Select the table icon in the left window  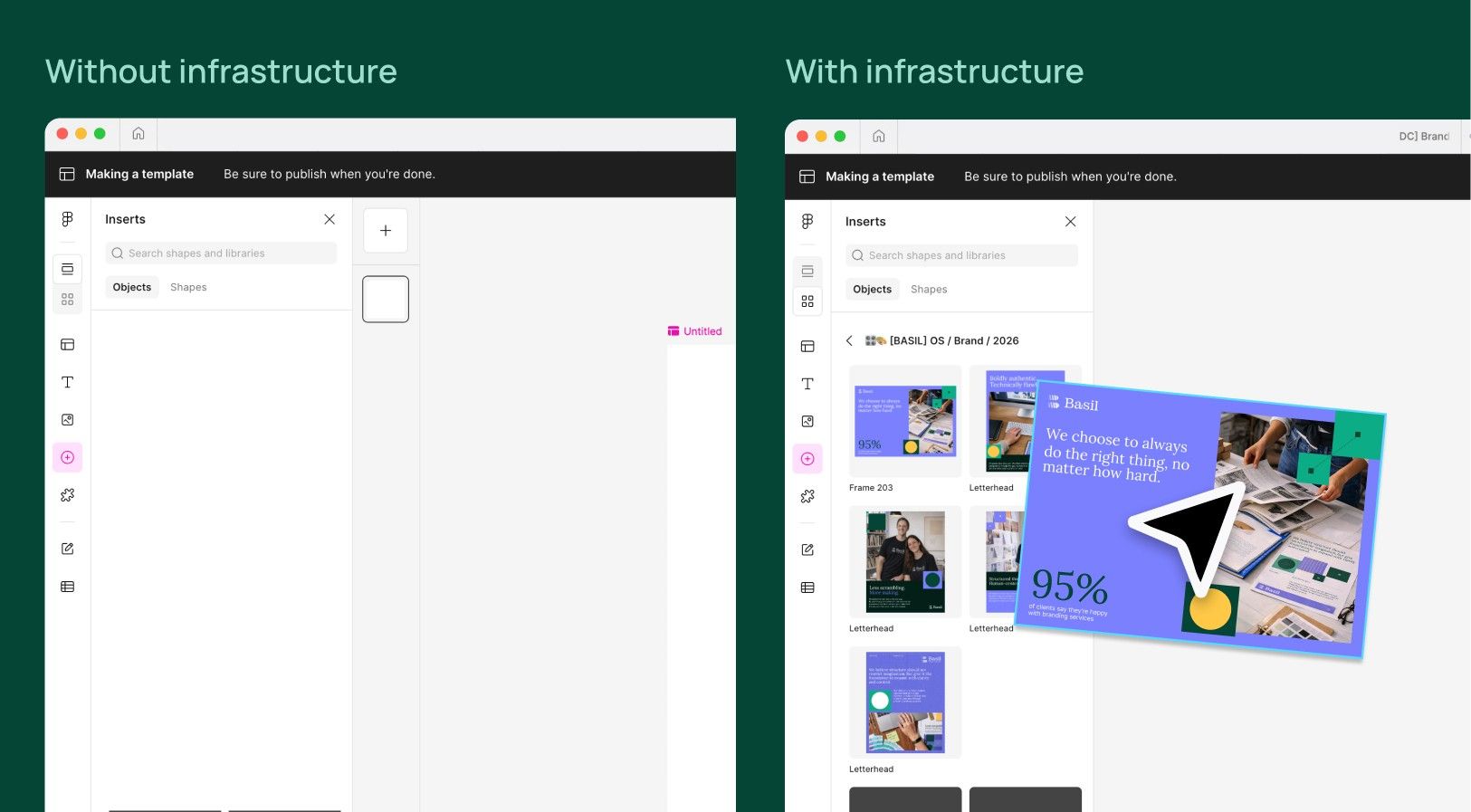click(68, 587)
